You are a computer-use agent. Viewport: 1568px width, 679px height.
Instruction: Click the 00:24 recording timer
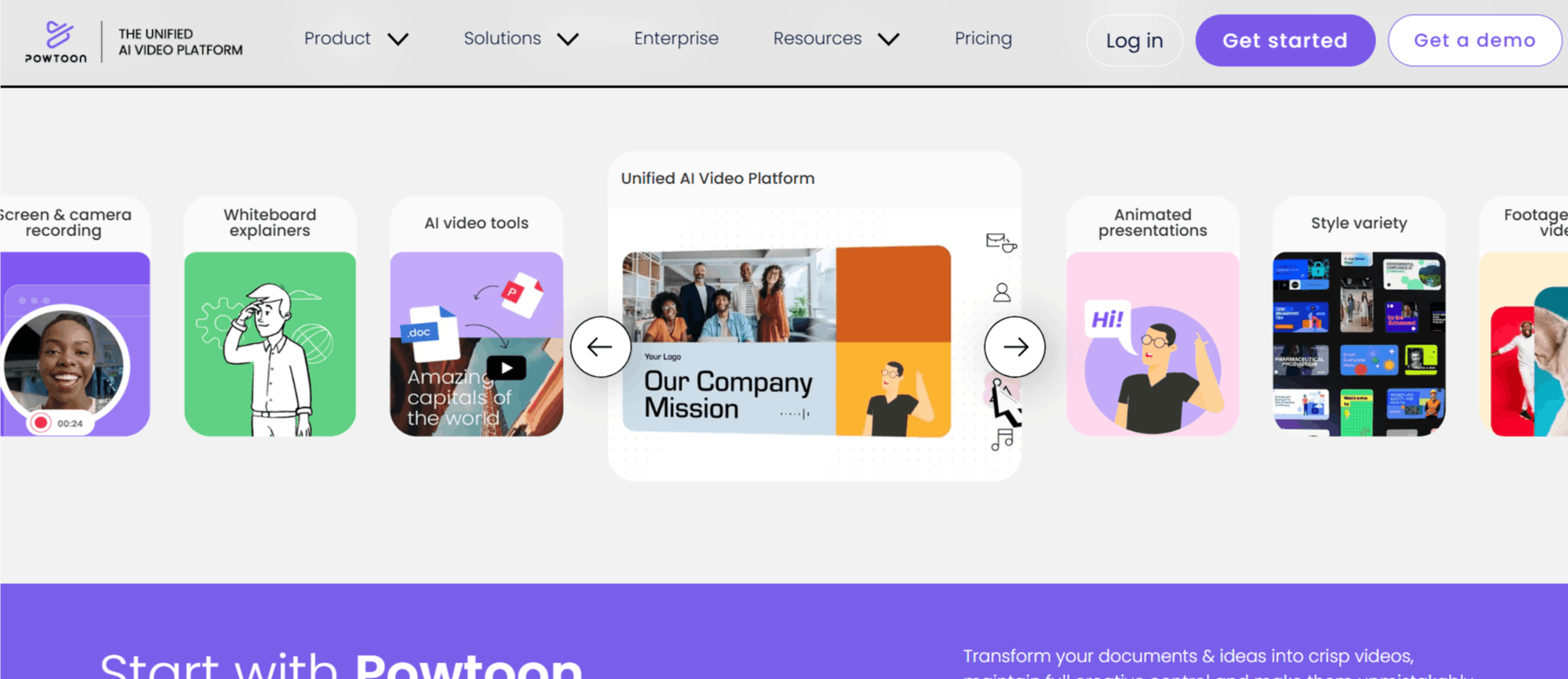pos(69,424)
